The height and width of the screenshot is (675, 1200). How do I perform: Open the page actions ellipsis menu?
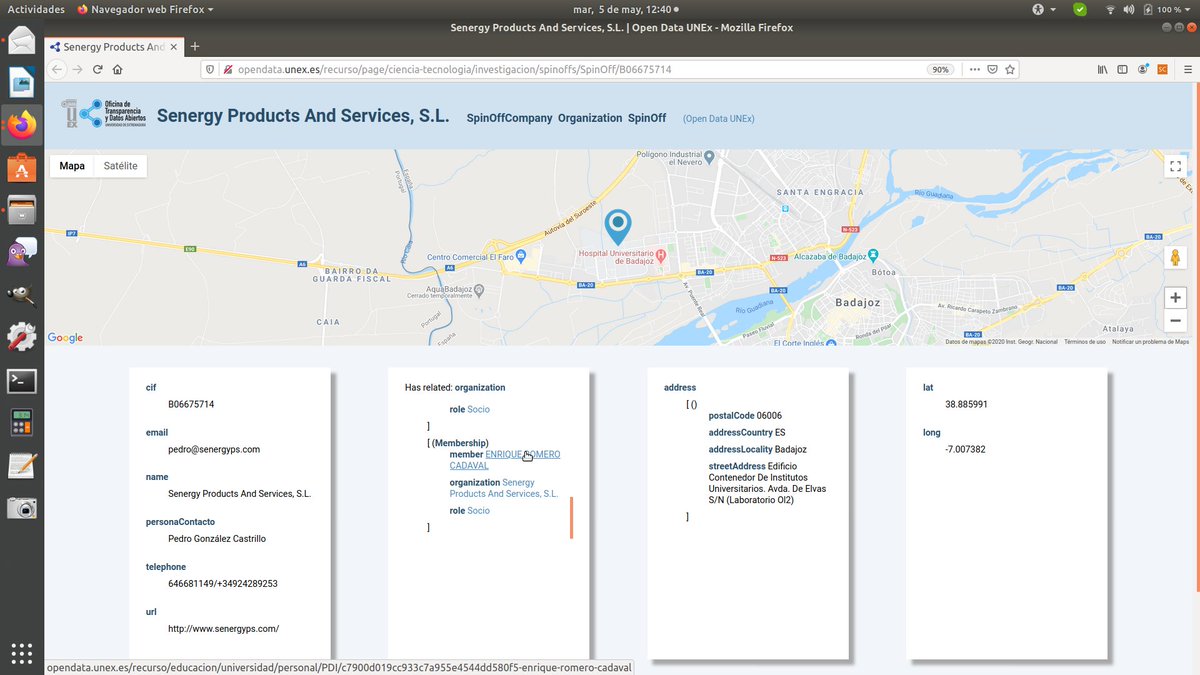point(973,69)
